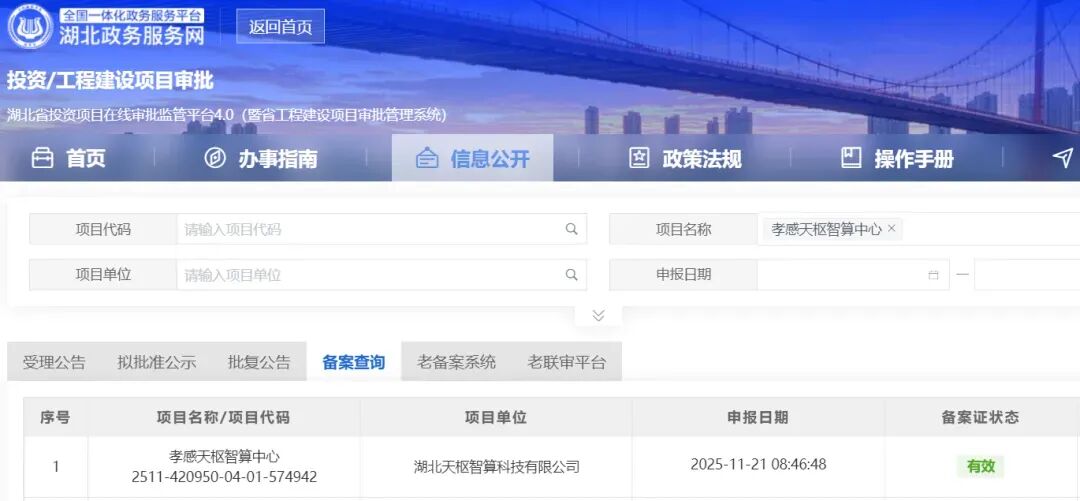The width and height of the screenshot is (1080, 501).
Task: Open the 信息公开 navigation menu
Action: tap(472, 158)
